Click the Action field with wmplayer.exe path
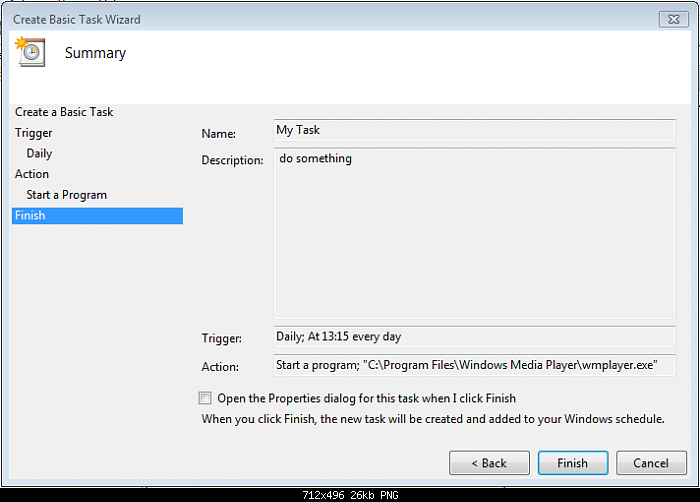Viewport: 700px width, 502px height. (474, 365)
